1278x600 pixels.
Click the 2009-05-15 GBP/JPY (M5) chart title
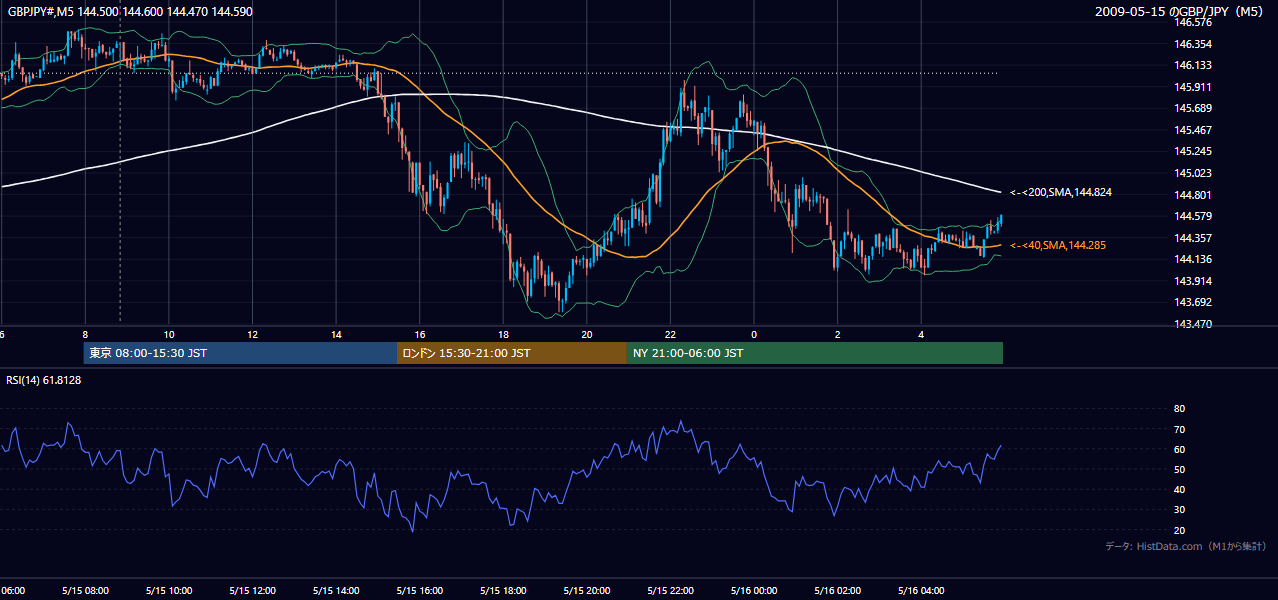coord(1180,11)
